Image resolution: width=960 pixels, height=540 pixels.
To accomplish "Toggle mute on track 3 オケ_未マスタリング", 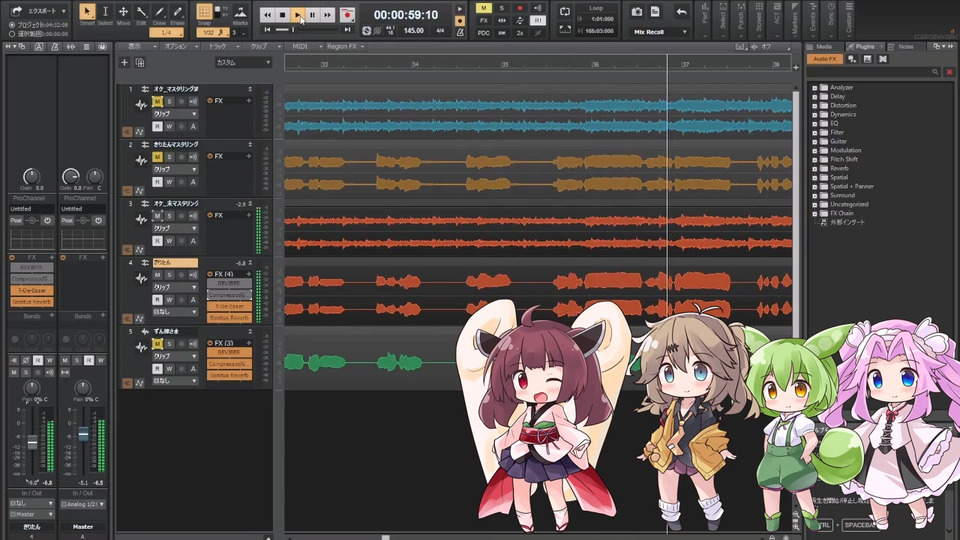I will click(x=157, y=216).
